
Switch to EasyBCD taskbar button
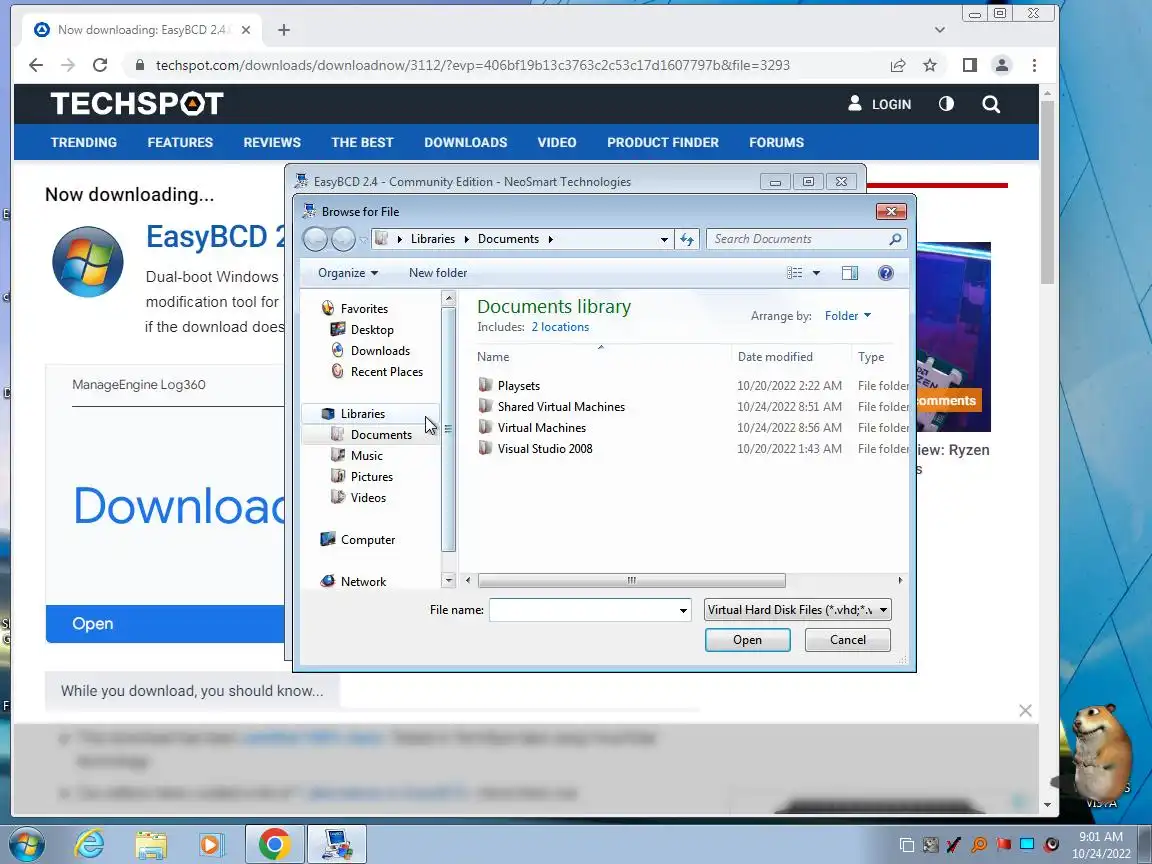coord(336,844)
